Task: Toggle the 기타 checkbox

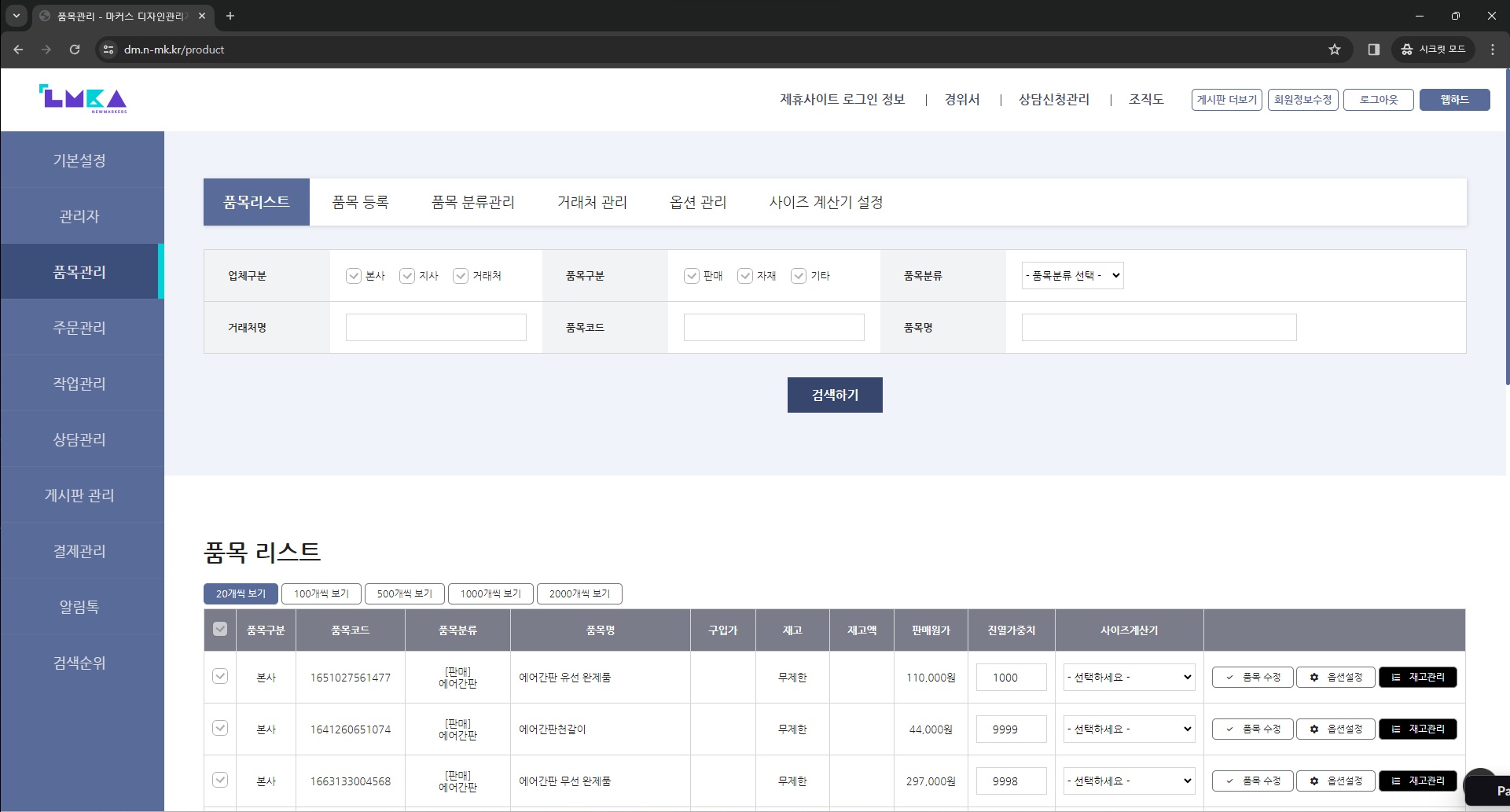Action: [x=799, y=276]
